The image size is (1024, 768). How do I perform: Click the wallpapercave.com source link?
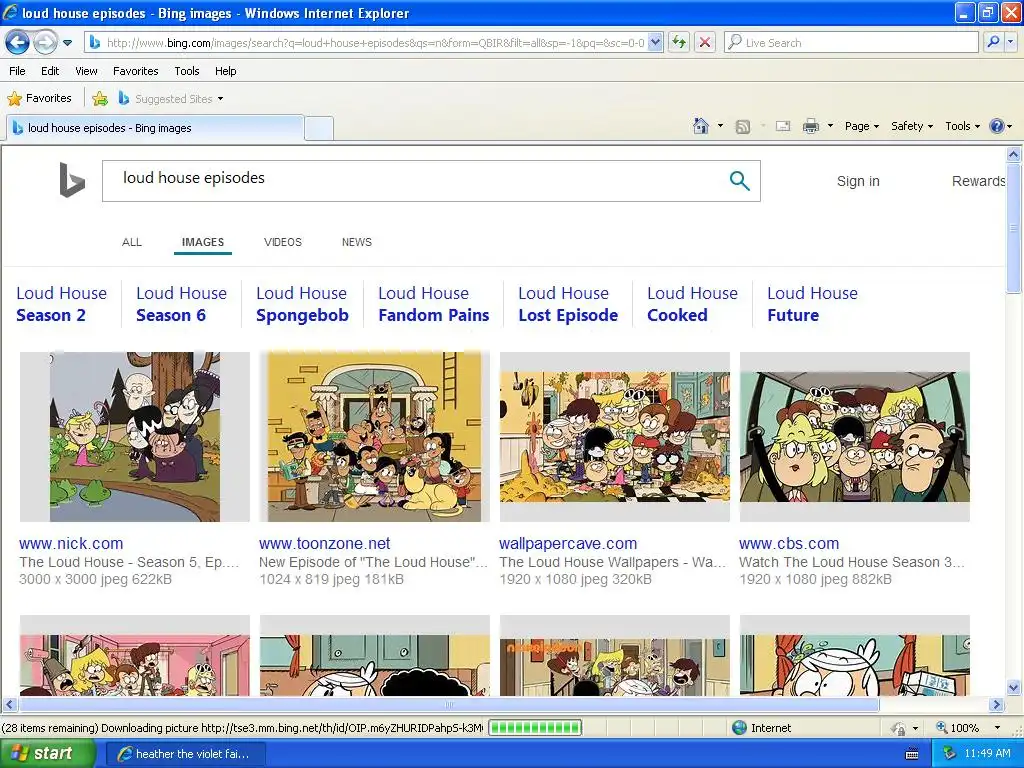[x=568, y=543]
